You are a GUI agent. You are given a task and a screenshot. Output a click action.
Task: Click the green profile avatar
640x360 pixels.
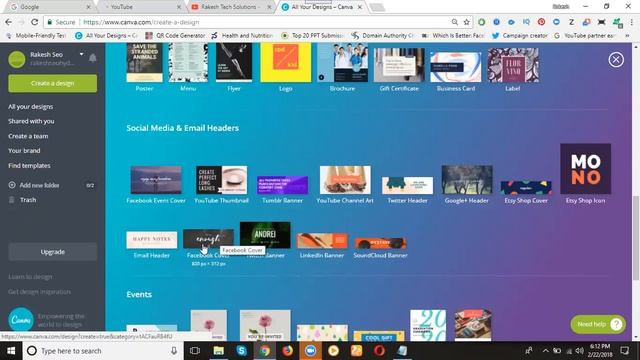17,59
